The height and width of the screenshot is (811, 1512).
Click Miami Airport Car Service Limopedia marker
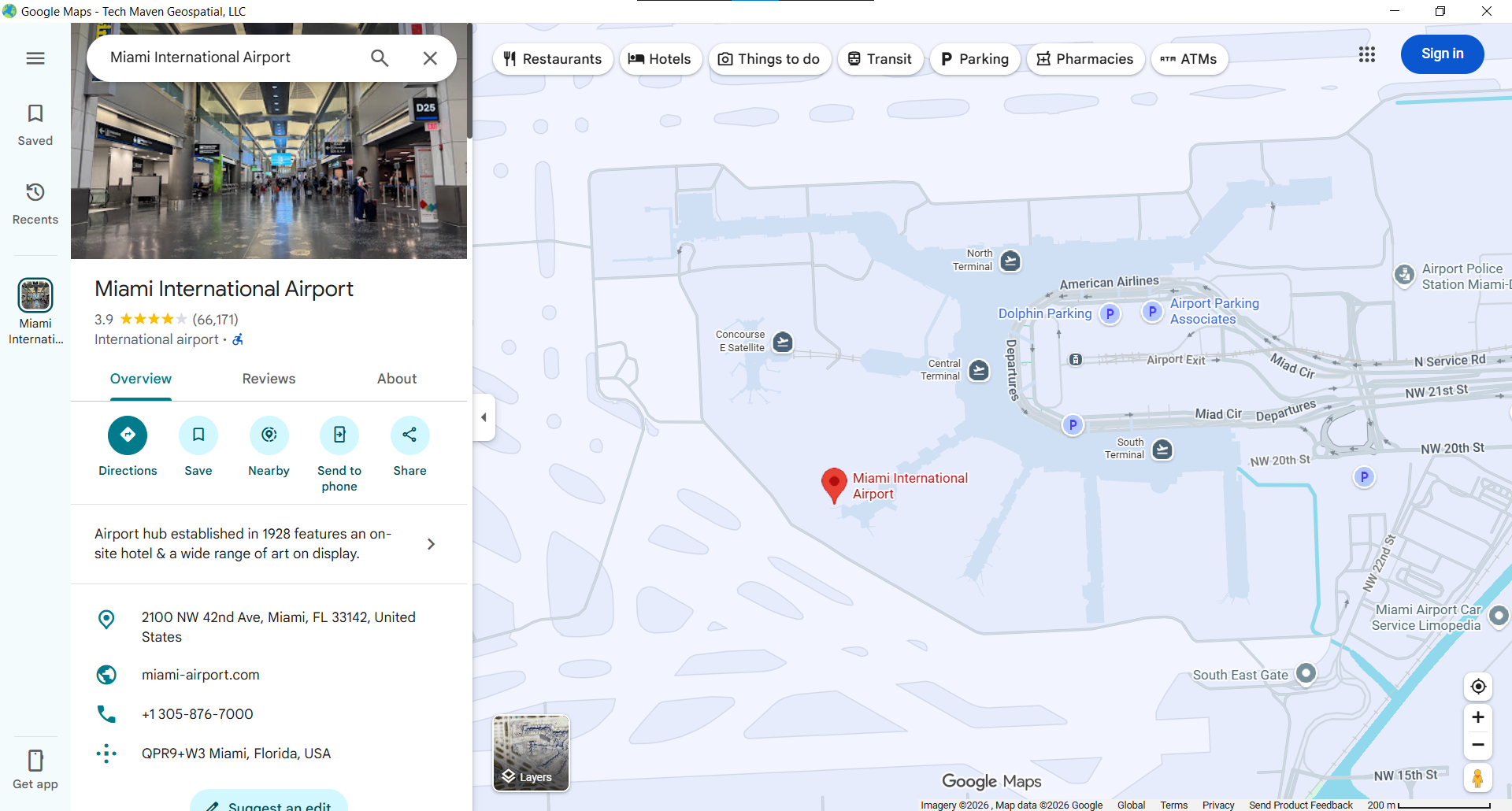[x=1499, y=615]
